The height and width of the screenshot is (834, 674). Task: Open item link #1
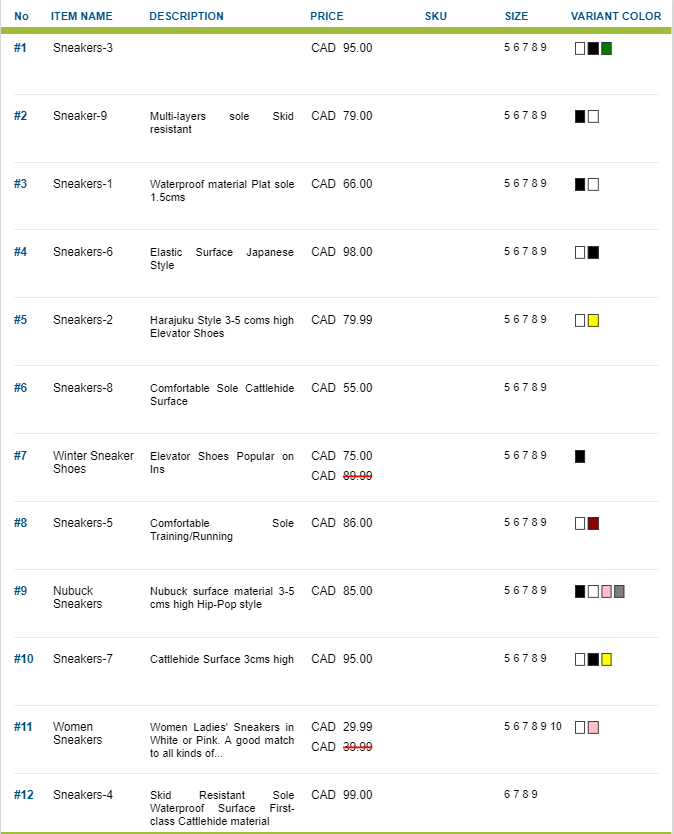pyautogui.click(x=20, y=48)
